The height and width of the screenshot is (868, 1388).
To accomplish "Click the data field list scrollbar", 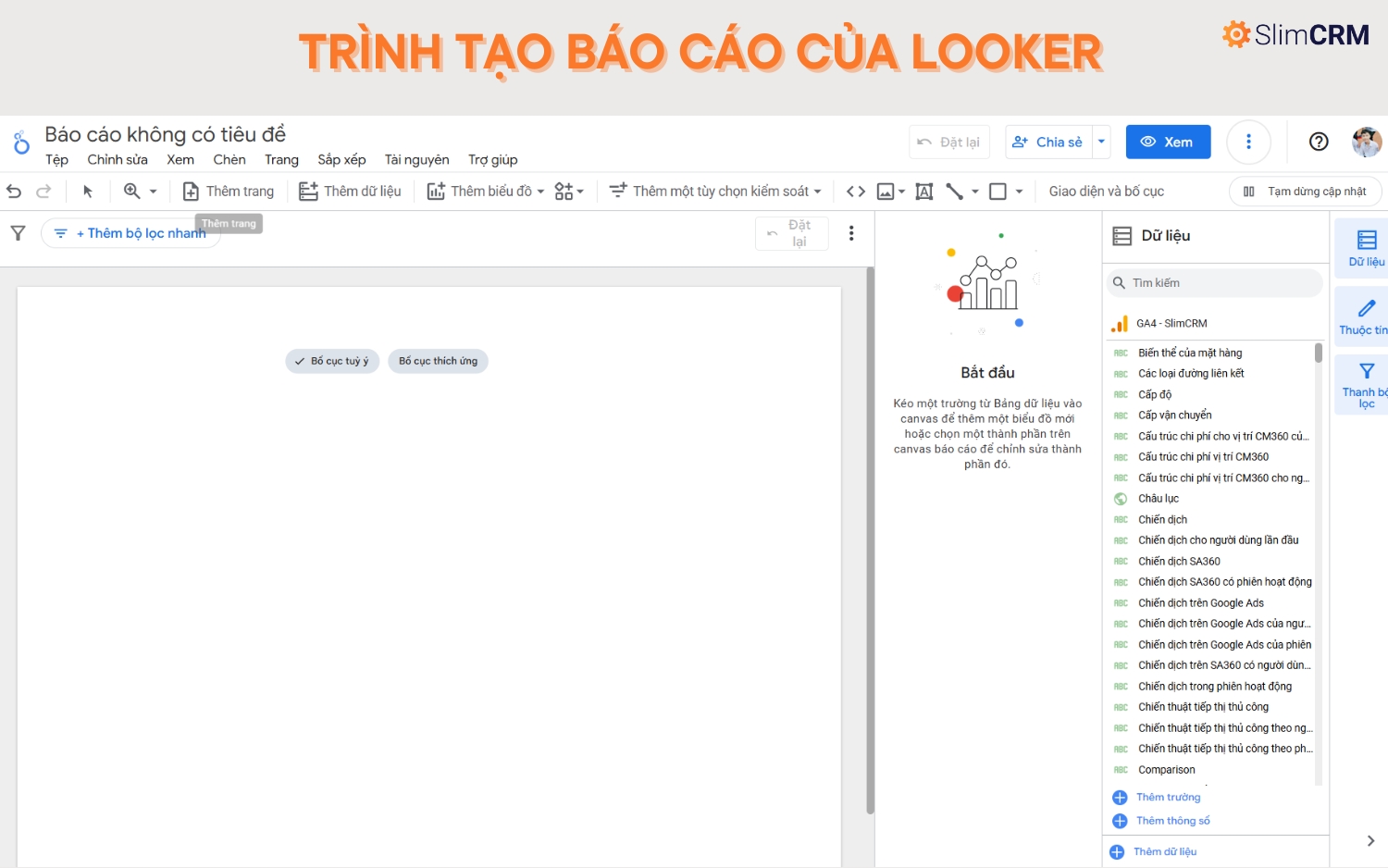I will click(x=1319, y=353).
